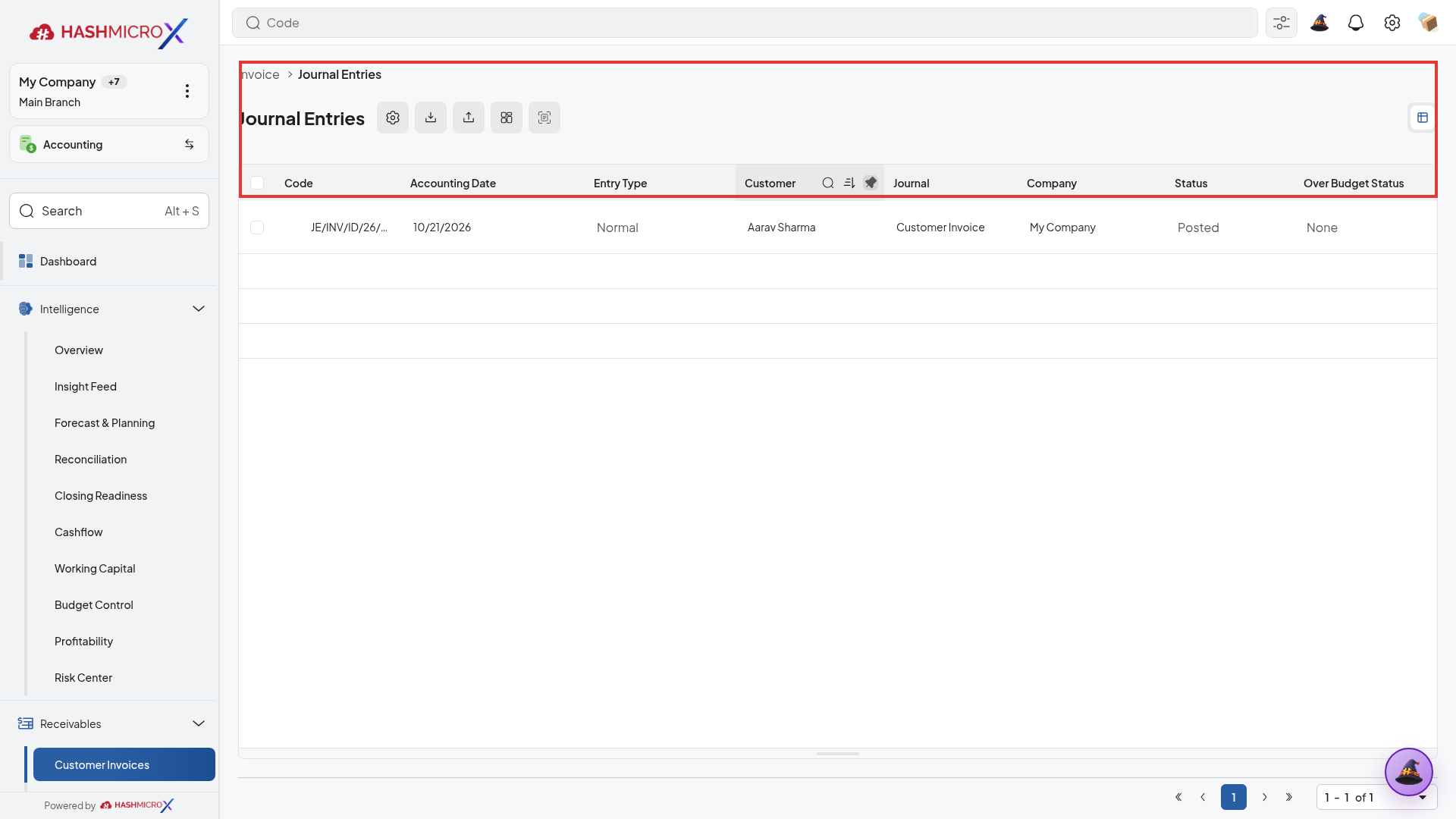Switch the table layout view icon
Viewport: 1456px width, 819px height.
pyautogui.click(x=1423, y=118)
